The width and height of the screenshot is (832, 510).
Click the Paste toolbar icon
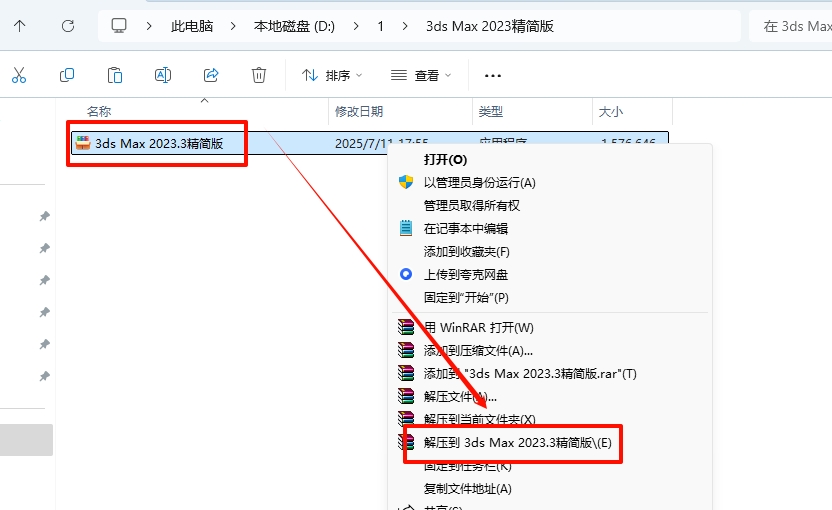pos(115,75)
